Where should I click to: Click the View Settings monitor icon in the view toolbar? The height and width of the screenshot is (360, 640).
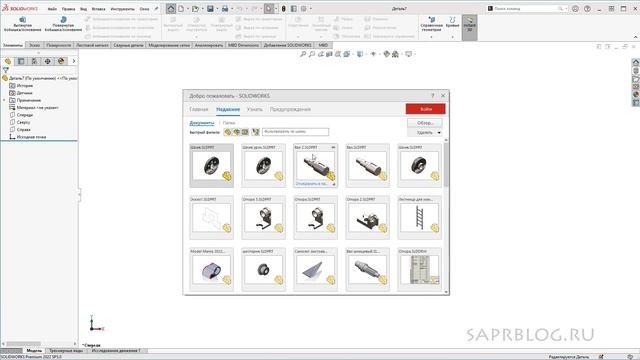[x=409, y=54]
